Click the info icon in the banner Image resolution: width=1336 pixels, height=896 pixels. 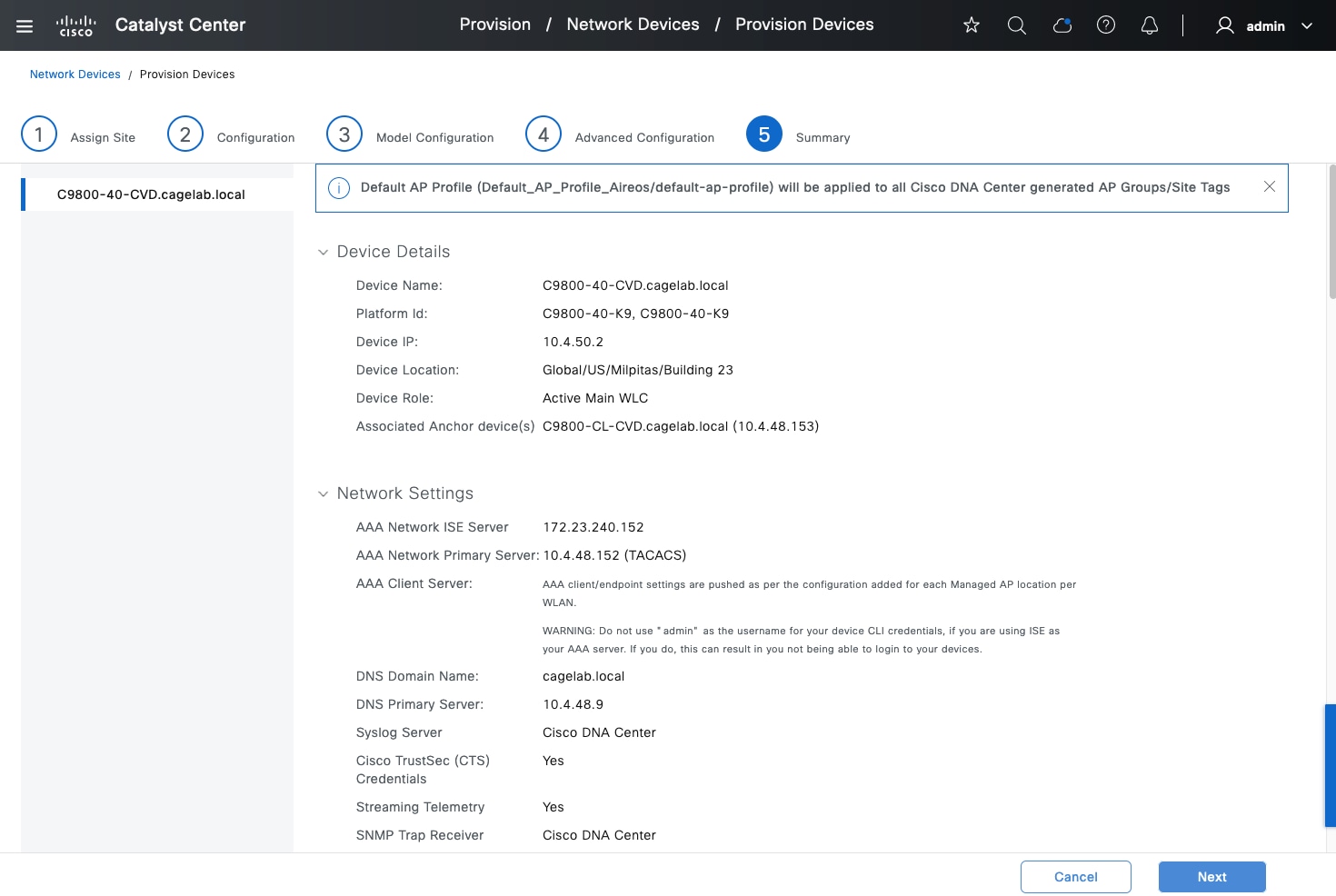click(x=339, y=188)
